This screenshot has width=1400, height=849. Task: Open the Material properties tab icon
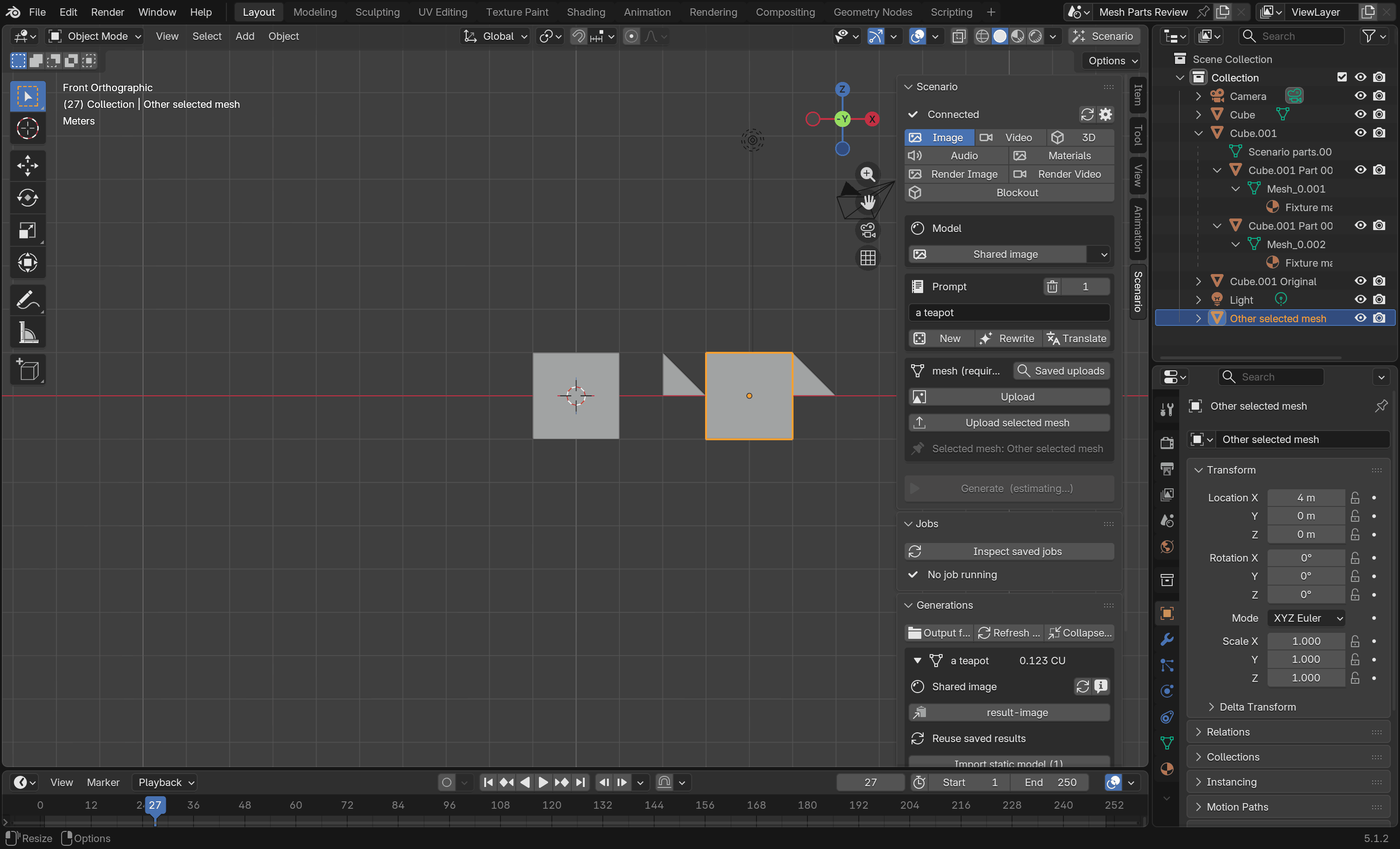(x=1167, y=769)
